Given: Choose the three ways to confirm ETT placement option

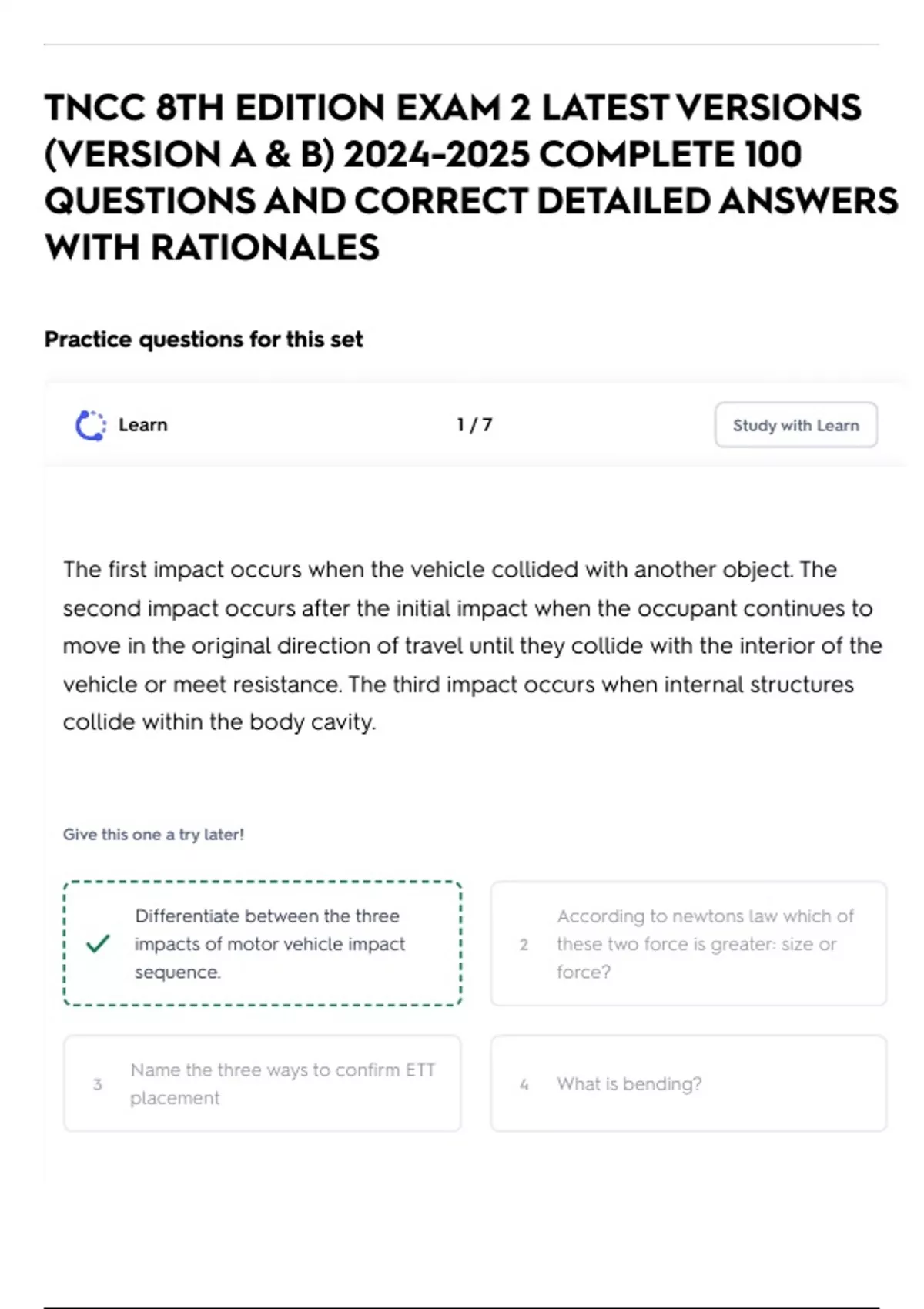Looking at the screenshot, I should tap(263, 1083).
